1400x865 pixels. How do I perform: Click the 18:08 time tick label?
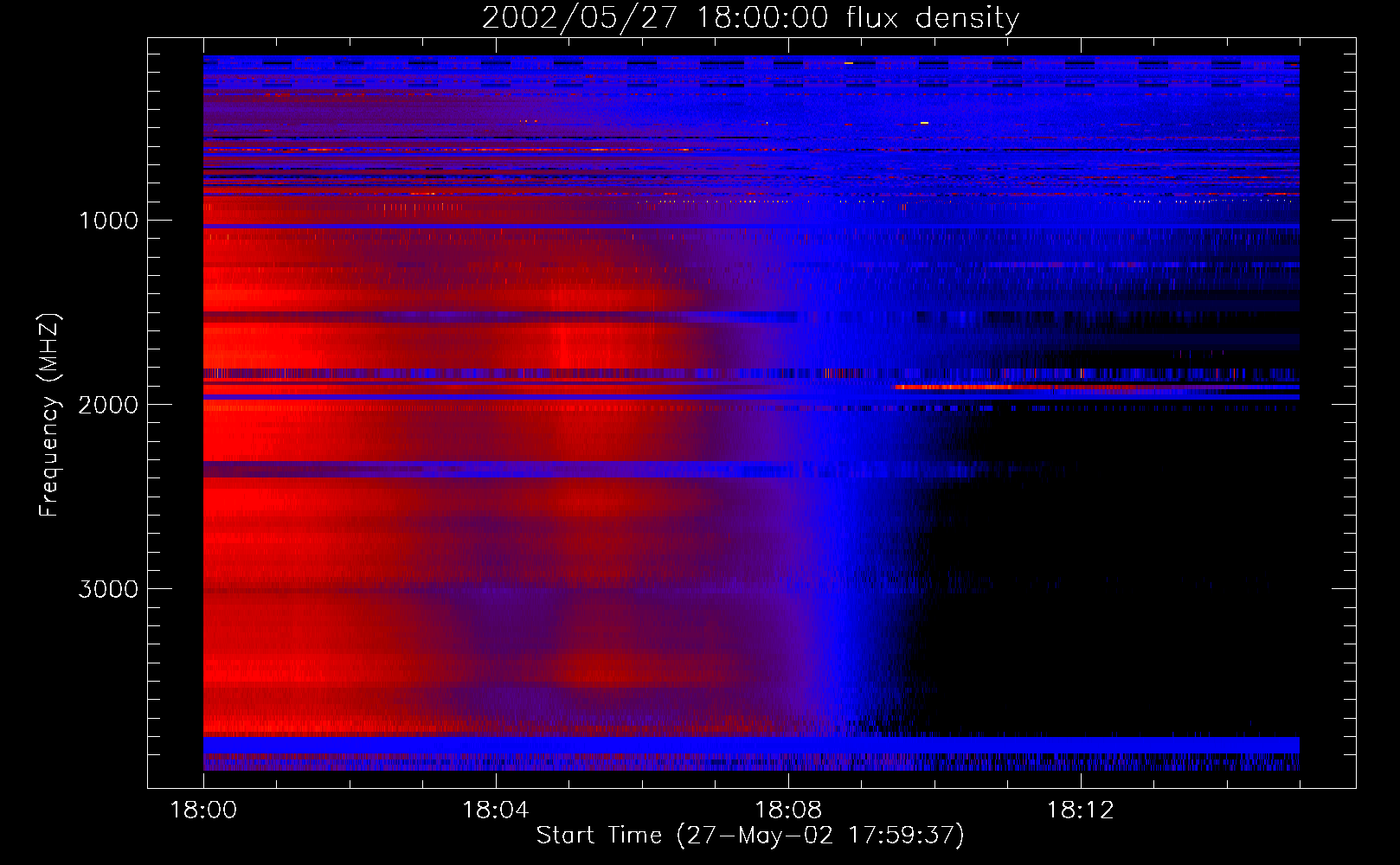pos(788,811)
